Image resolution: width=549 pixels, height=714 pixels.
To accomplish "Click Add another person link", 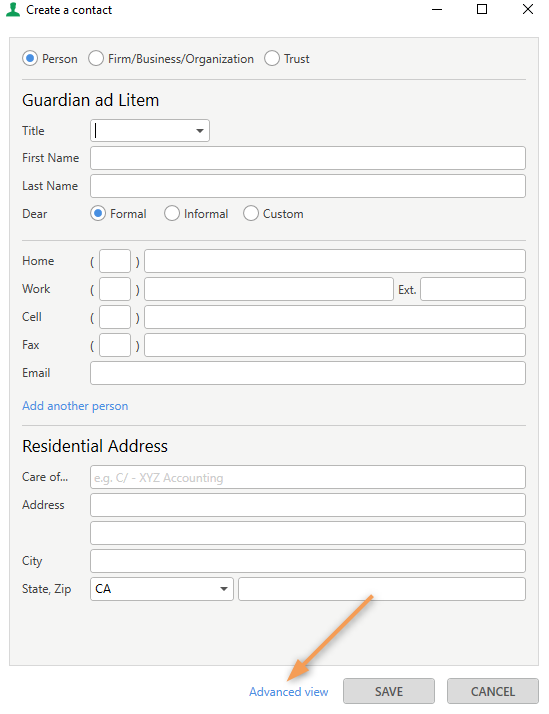I will [x=75, y=406].
